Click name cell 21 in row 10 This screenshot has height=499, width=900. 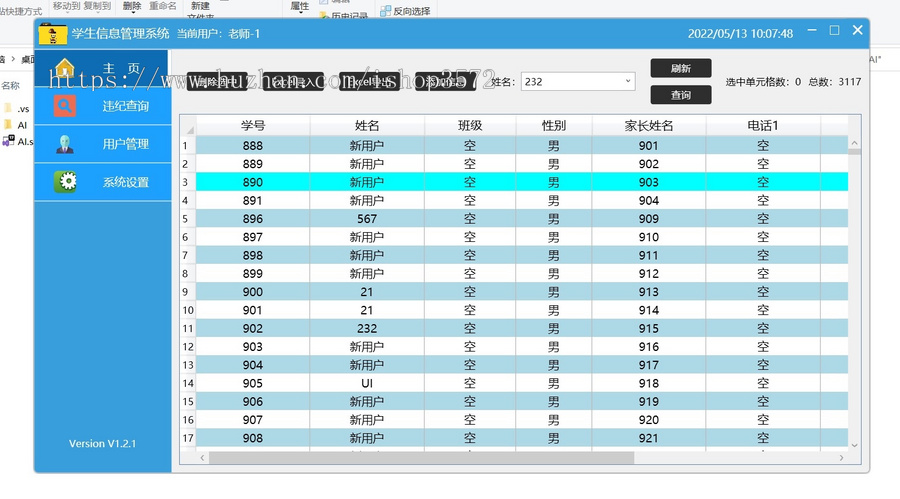pos(367,310)
